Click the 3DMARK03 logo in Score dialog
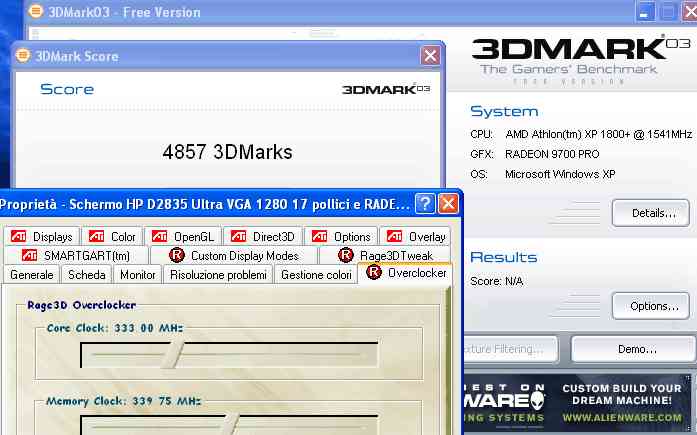 pyautogui.click(x=386, y=89)
